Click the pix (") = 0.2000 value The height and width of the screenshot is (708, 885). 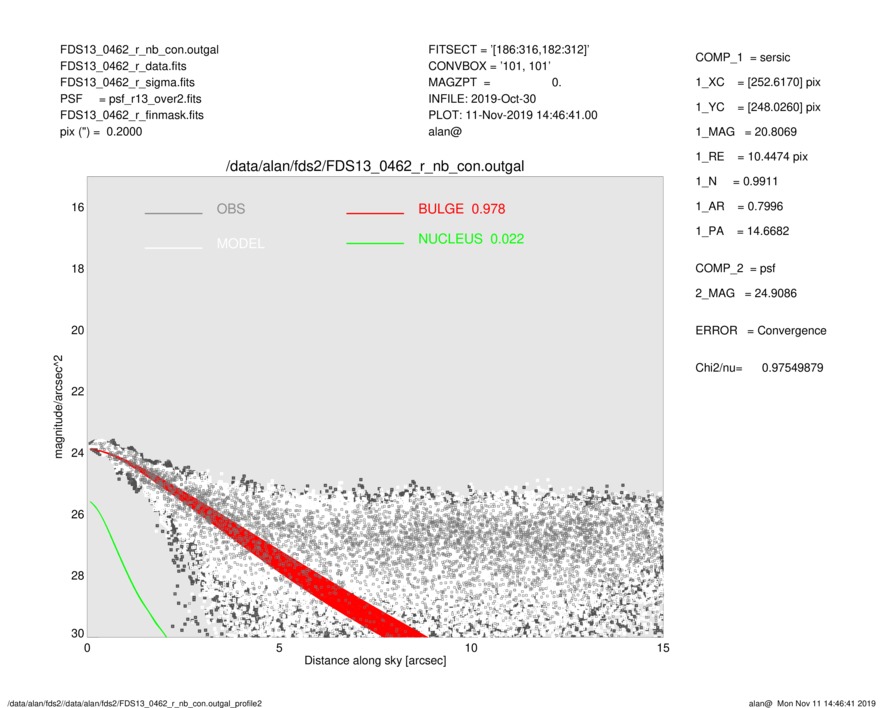pyautogui.click(x=101, y=132)
